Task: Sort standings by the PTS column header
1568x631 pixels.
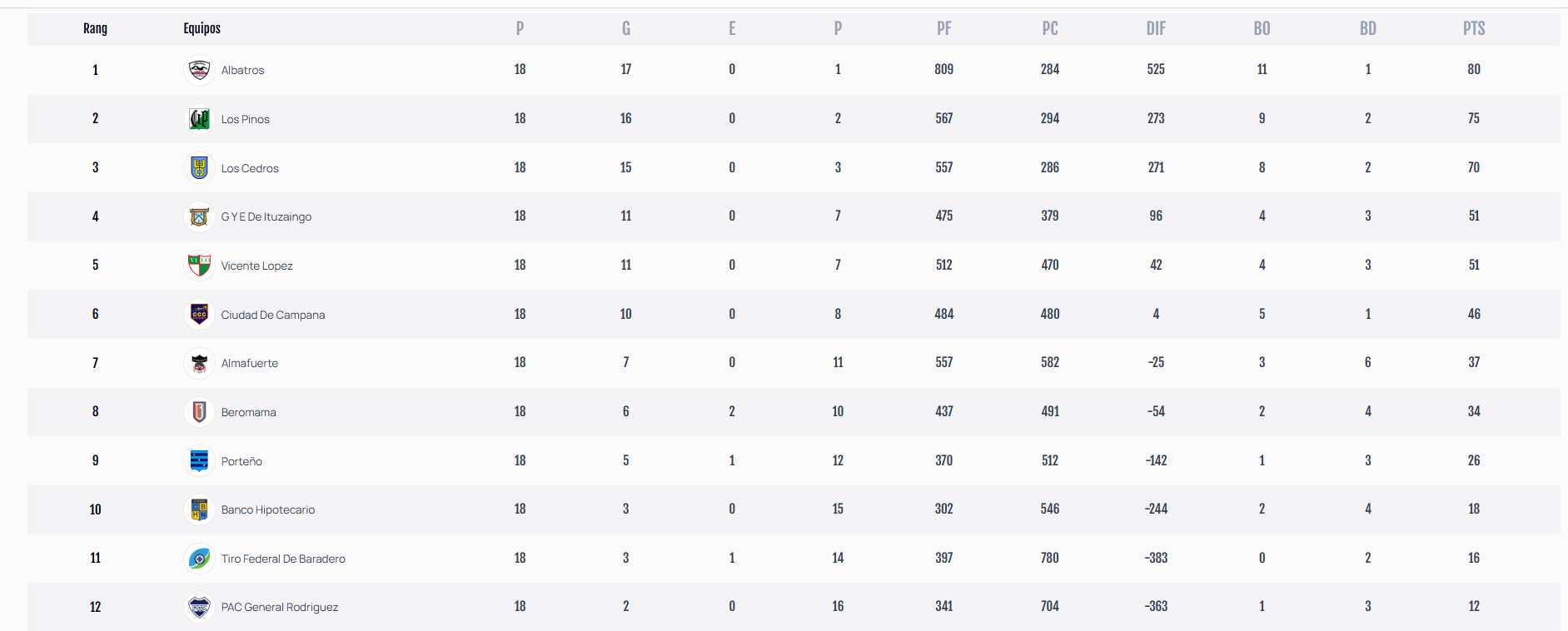Action: [x=1474, y=28]
